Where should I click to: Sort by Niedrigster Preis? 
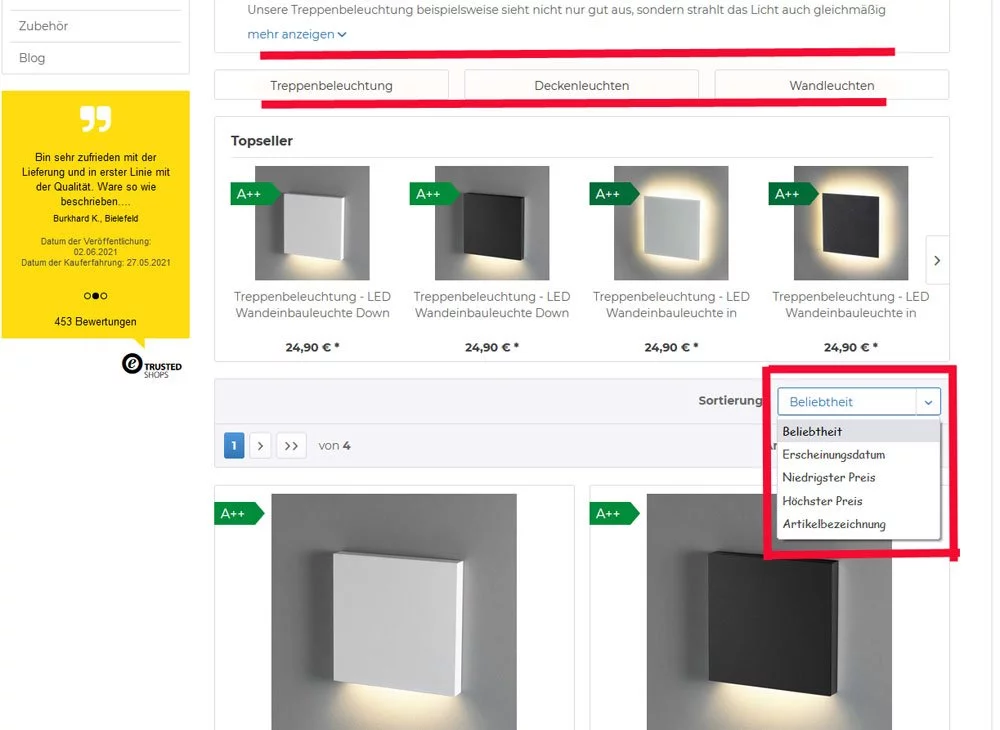coord(858,478)
